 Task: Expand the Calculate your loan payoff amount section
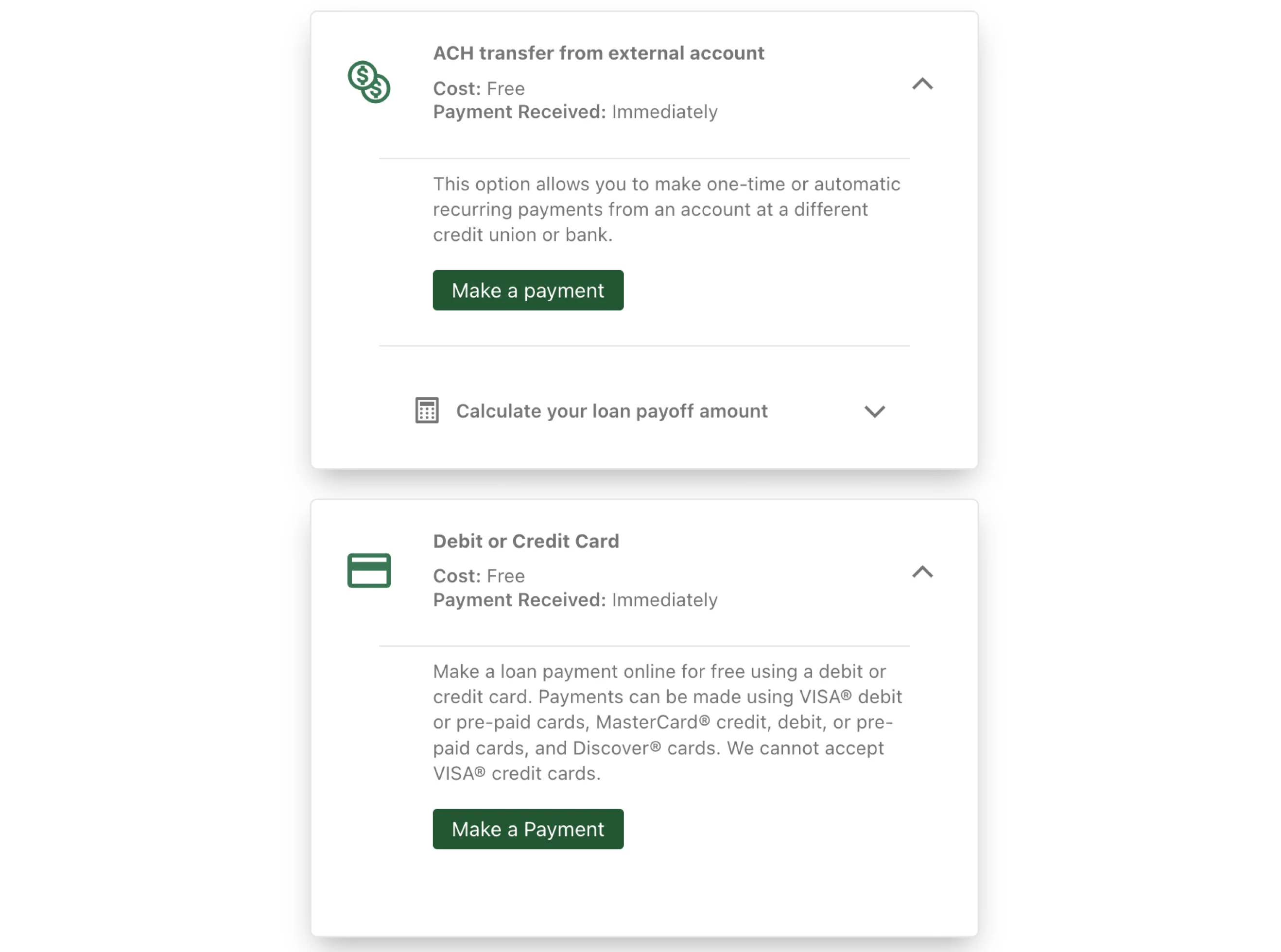click(874, 411)
